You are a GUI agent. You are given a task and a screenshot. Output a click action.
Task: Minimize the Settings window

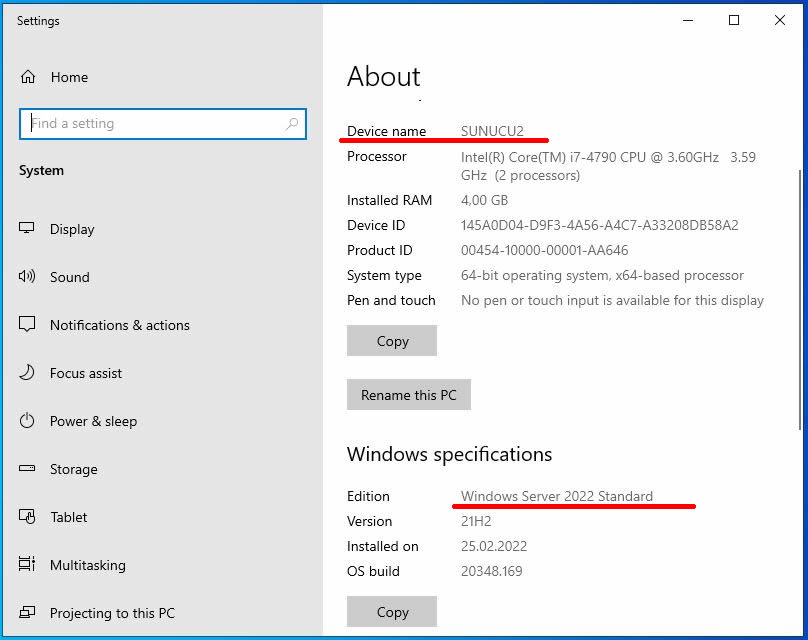click(x=688, y=21)
